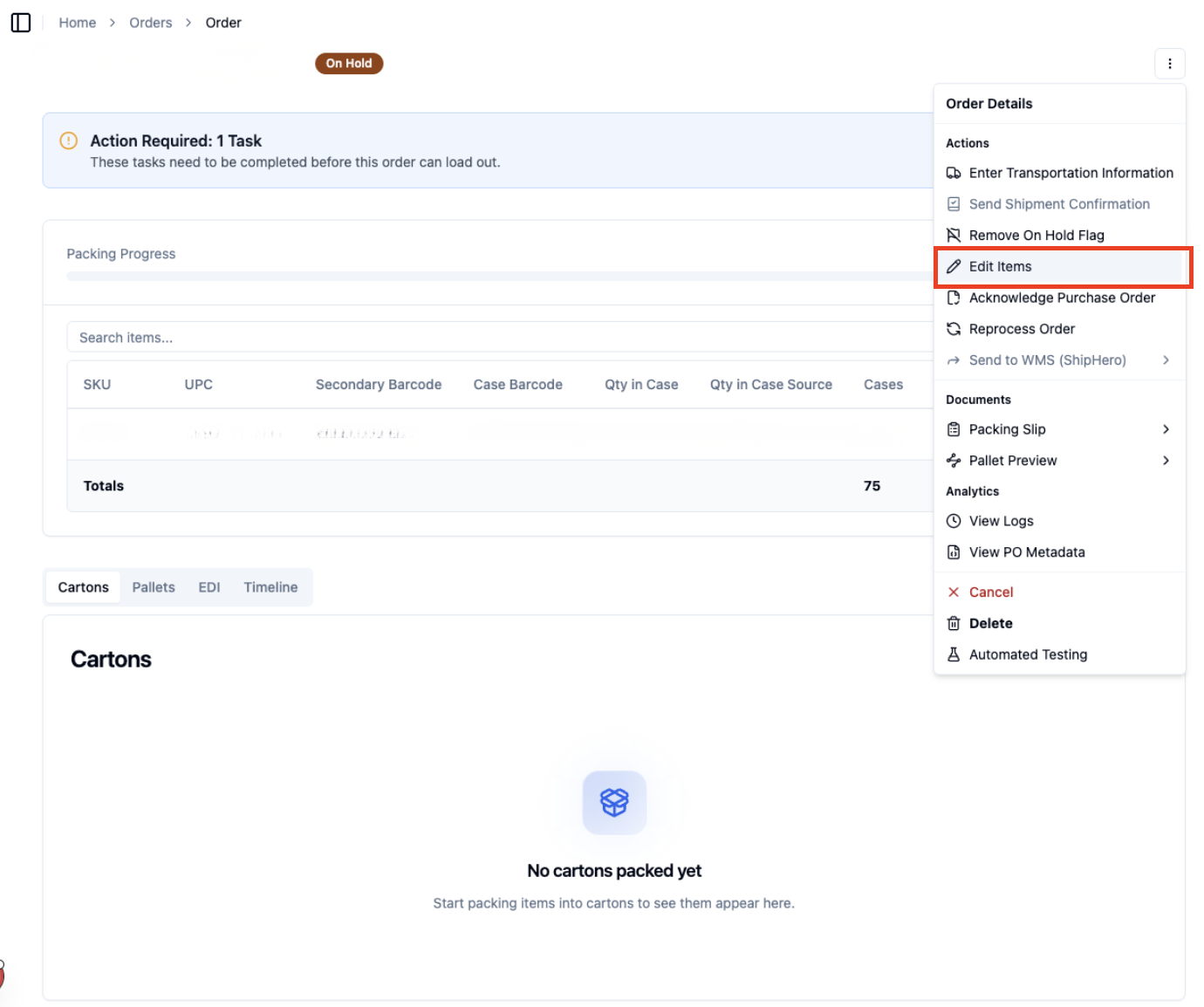
Task: Click the flask Automated Testing icon
Action: pyautogui.click(x=954, y=654)
